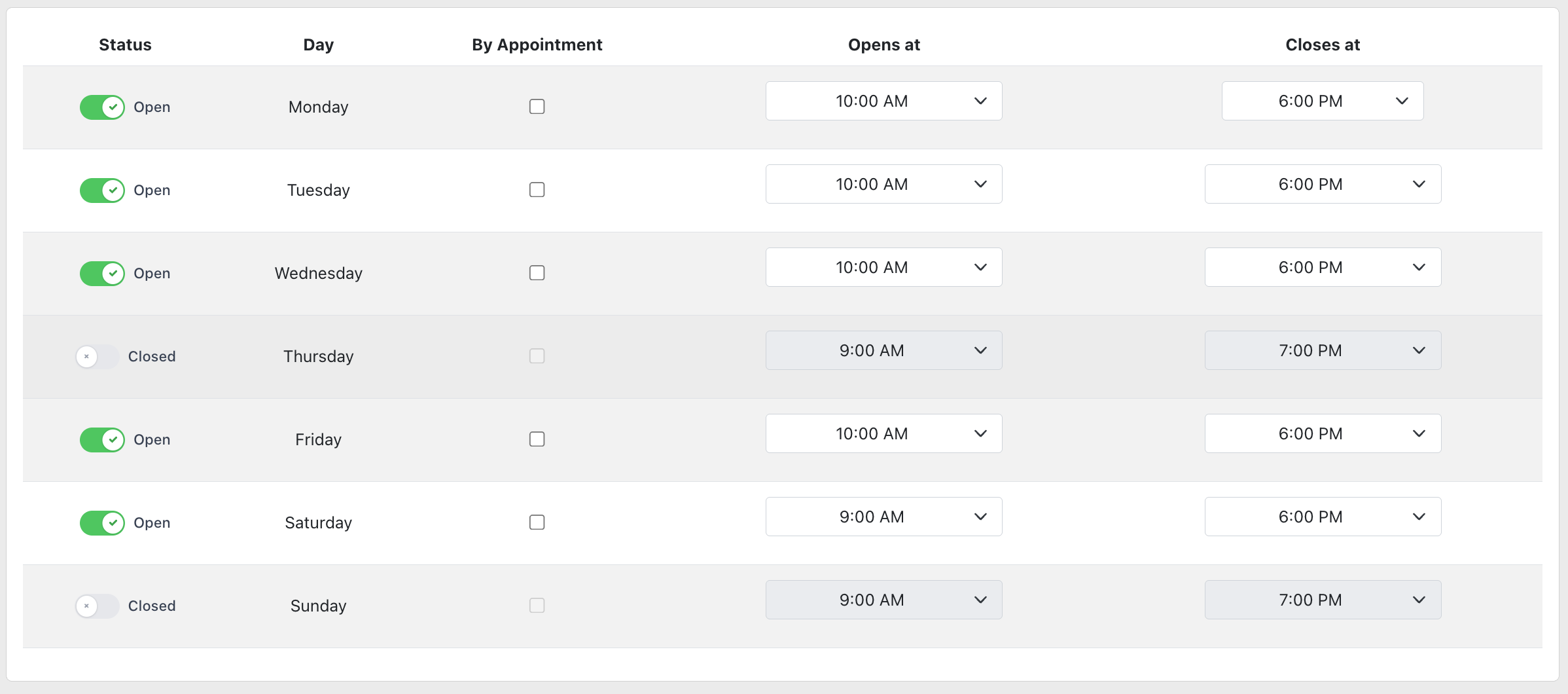Change Tuesday opening time dropdown

pyautogui.click(x=883, y=184)
